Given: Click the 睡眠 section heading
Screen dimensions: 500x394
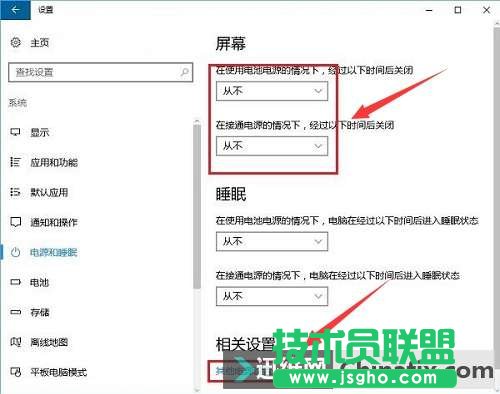Looking at the screenshot, I should 231,194.
